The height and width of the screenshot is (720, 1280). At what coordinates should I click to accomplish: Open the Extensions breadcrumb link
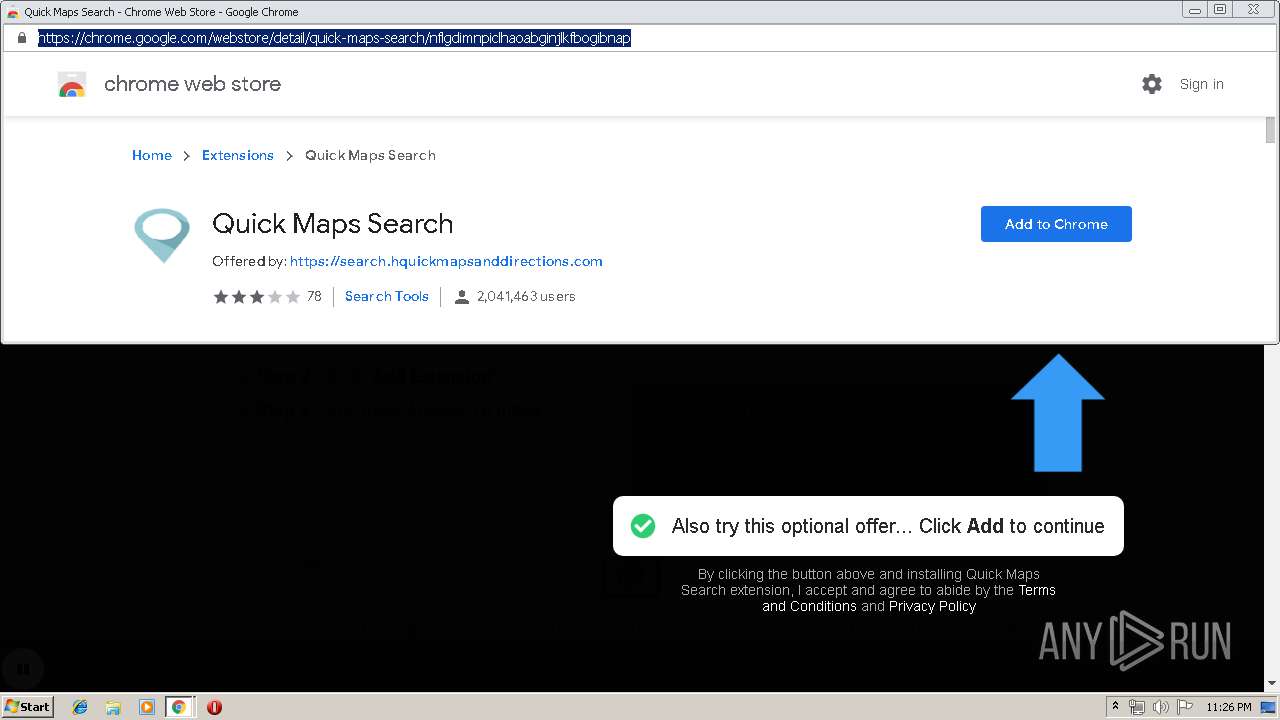238,155
